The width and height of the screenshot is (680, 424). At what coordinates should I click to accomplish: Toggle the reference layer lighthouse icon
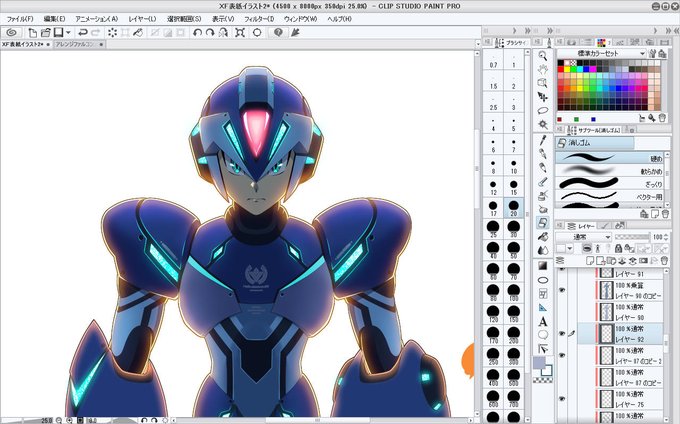click(598, 248)
